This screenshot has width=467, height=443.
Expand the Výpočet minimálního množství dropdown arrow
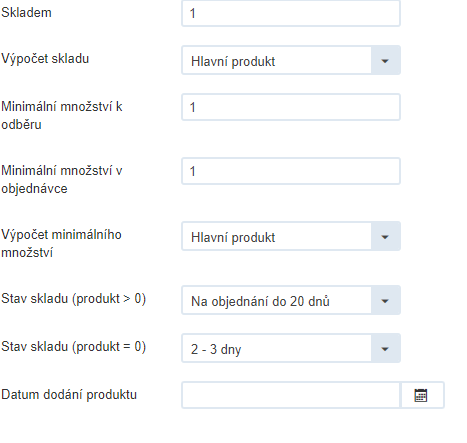385,237
